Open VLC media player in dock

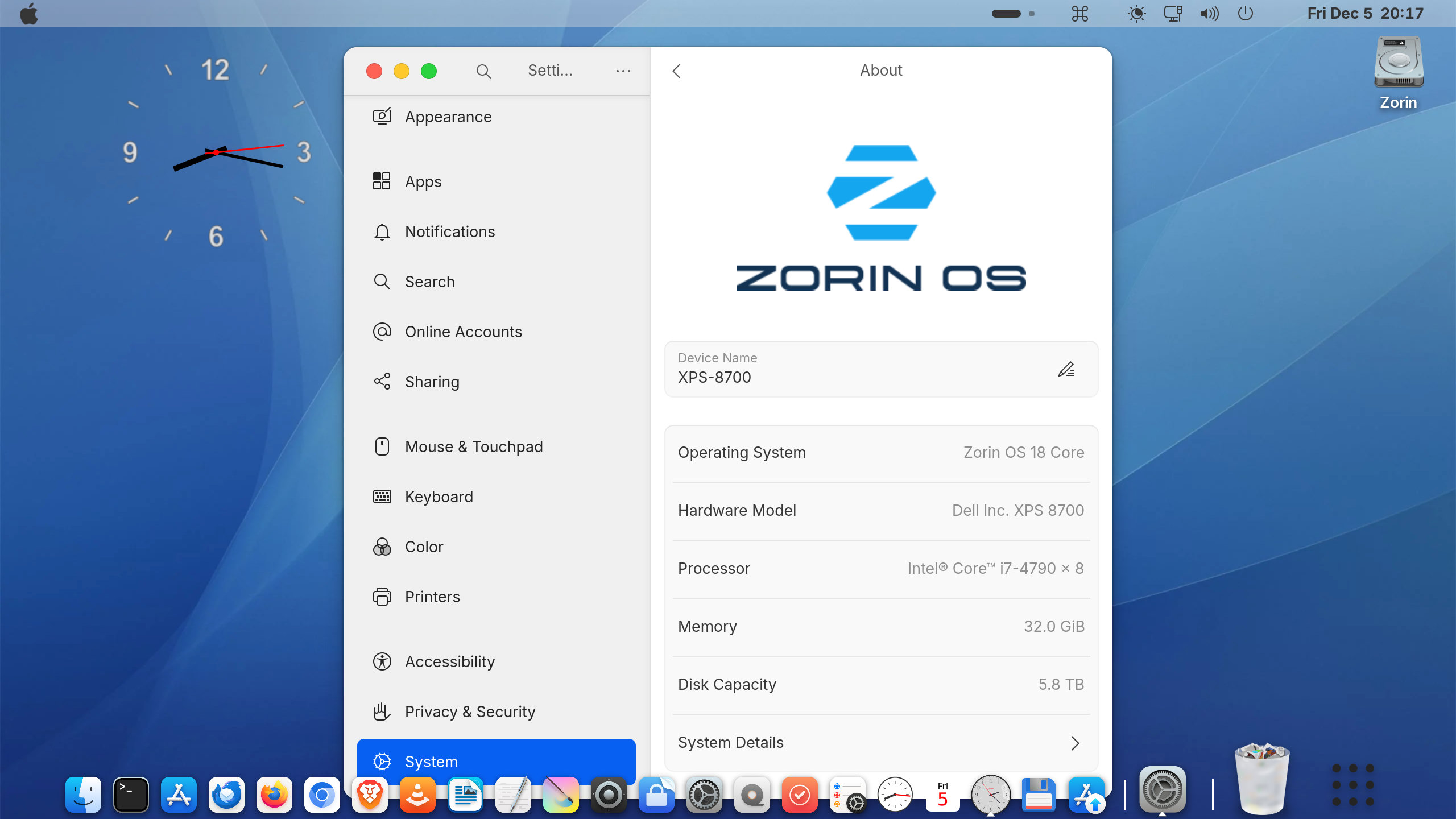pos(417,795)
